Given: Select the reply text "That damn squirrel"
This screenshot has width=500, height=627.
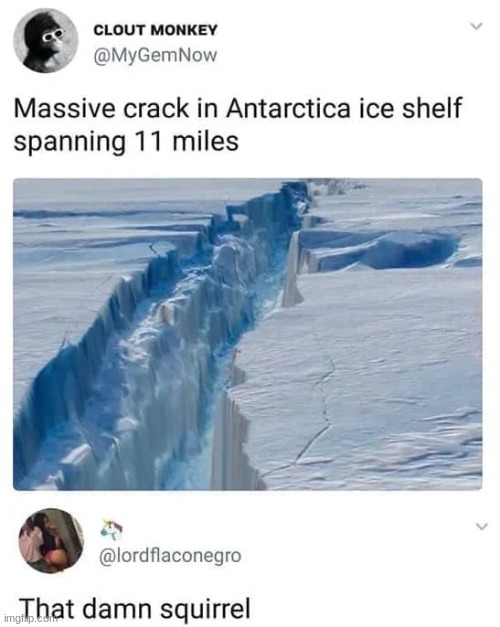Looking at the screenshot, I should pyautogui.click(x=135, y=609).
